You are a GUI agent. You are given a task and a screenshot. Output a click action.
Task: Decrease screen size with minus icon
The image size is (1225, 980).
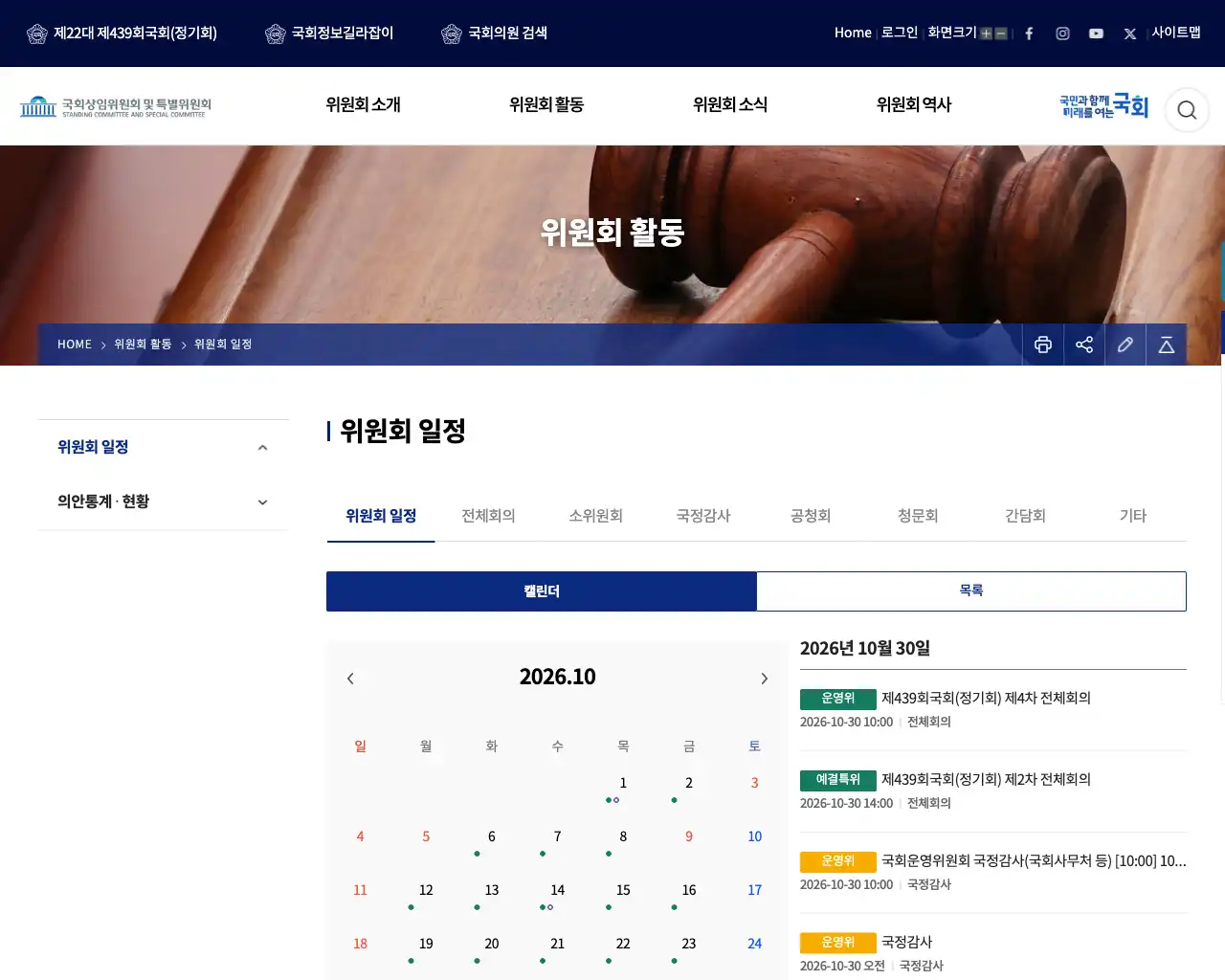[x=1001, y=33]
